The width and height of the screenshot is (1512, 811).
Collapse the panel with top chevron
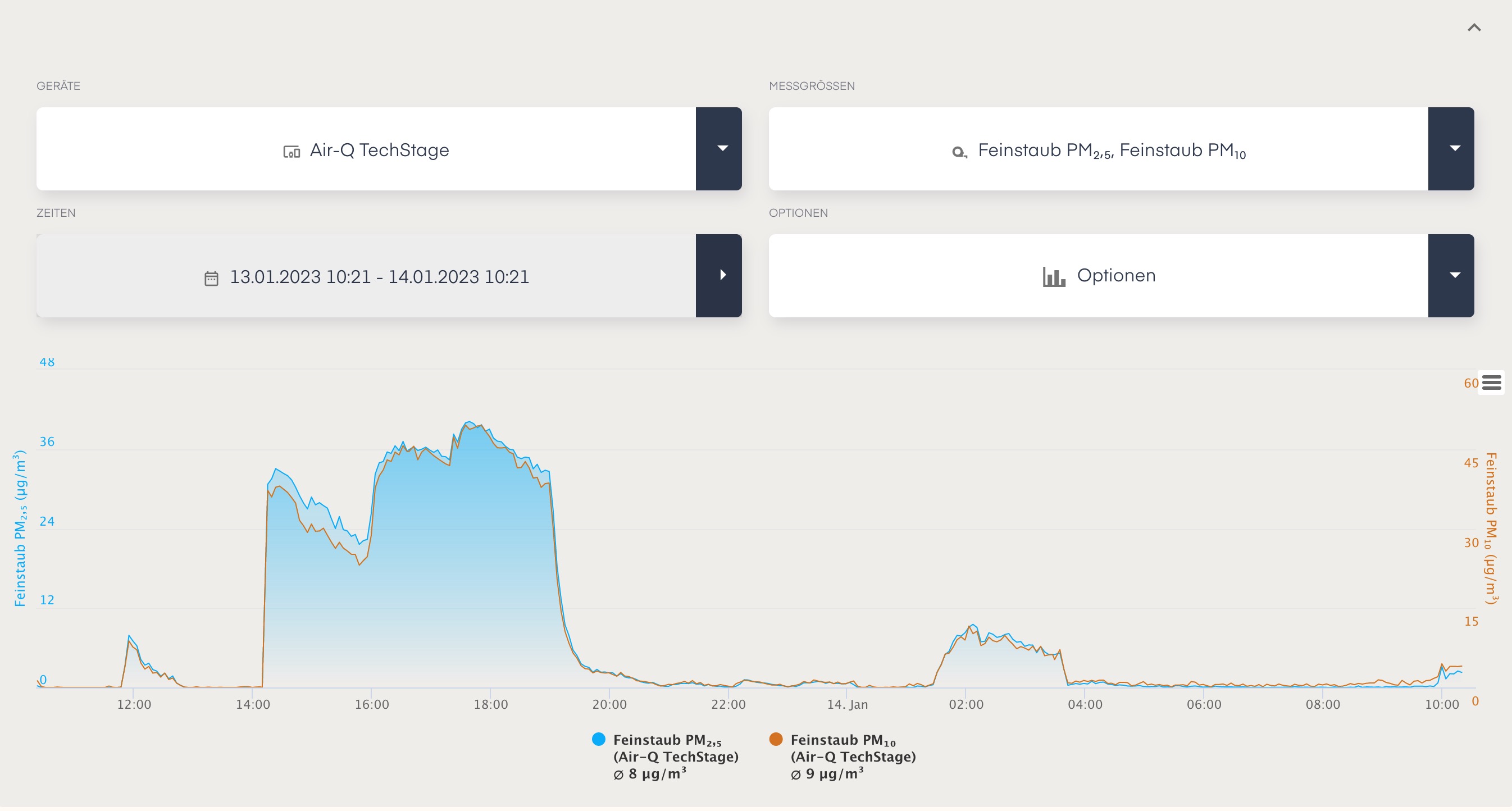(1474, 28)
